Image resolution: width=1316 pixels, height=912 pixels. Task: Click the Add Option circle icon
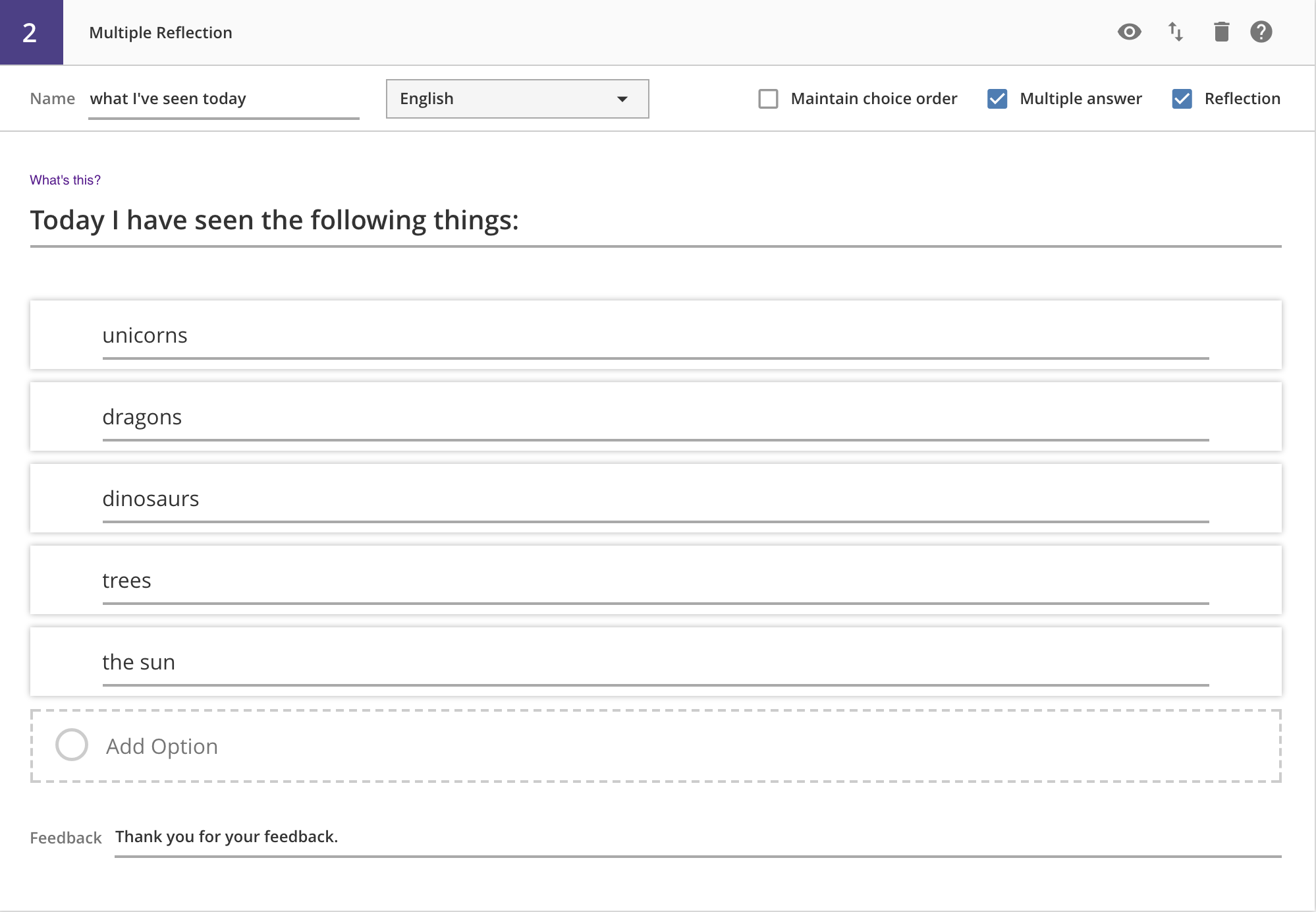tap(72, 745)
